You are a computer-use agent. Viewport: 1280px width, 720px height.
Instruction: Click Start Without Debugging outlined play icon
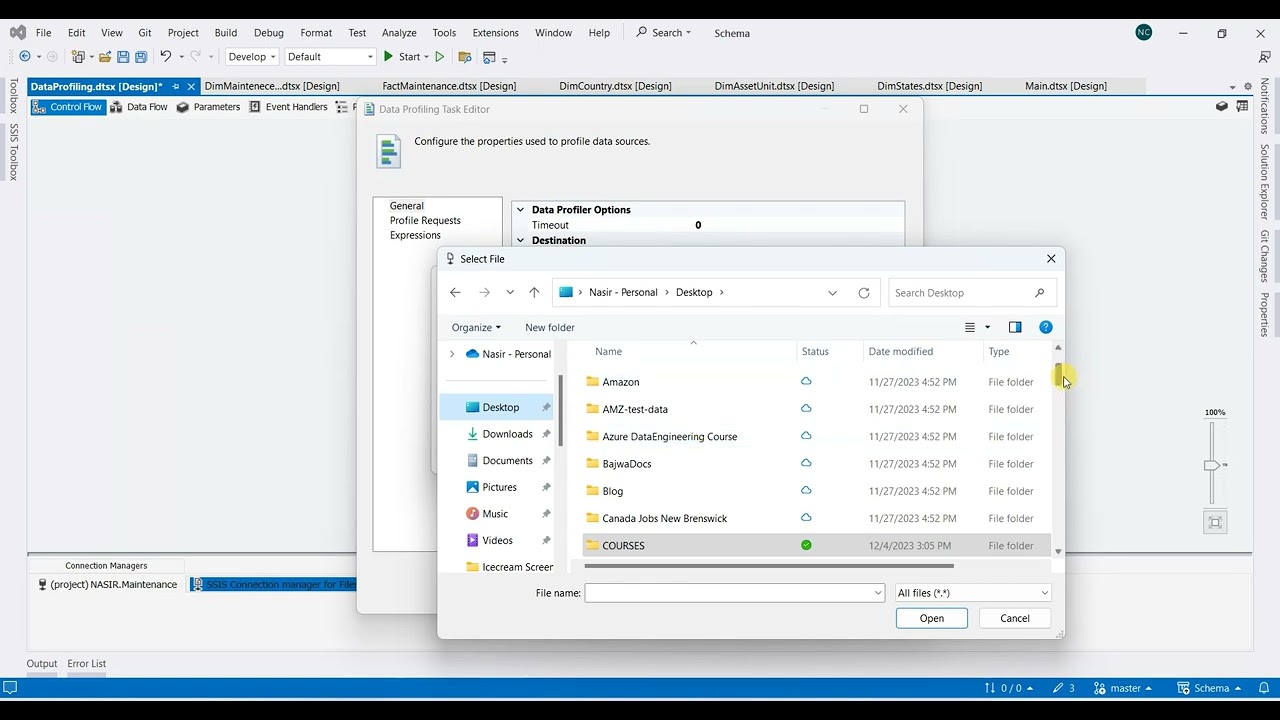coord(439,57)
